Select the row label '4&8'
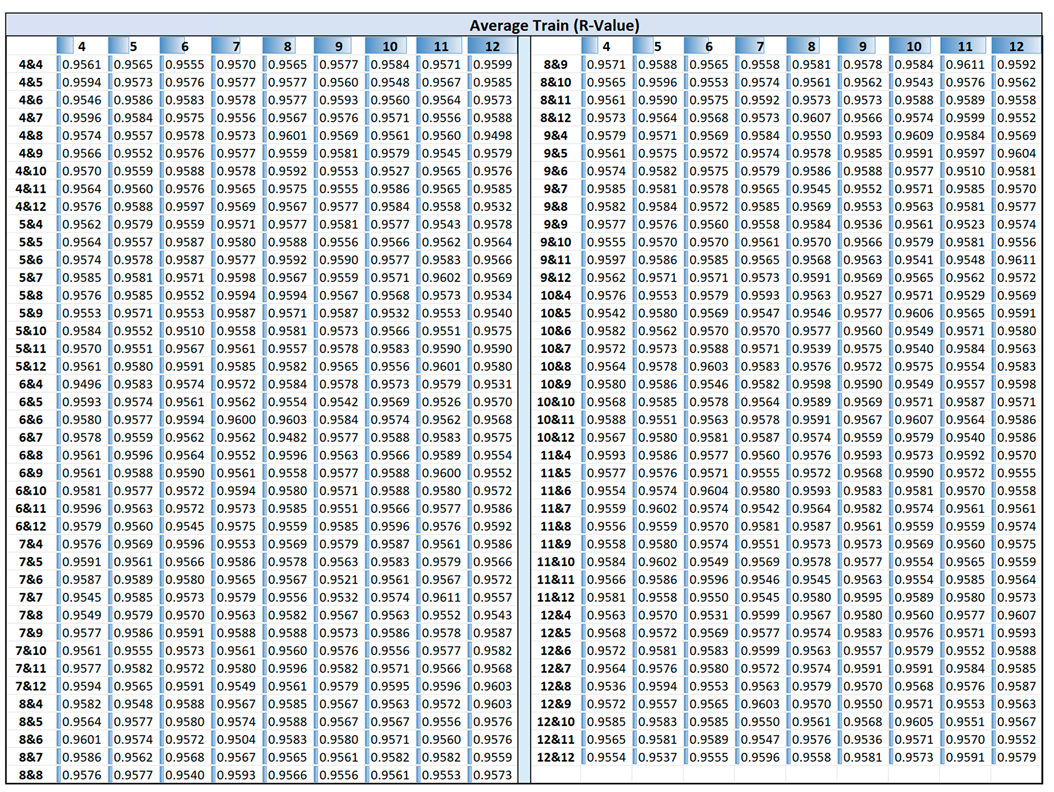 pos(31,136)
